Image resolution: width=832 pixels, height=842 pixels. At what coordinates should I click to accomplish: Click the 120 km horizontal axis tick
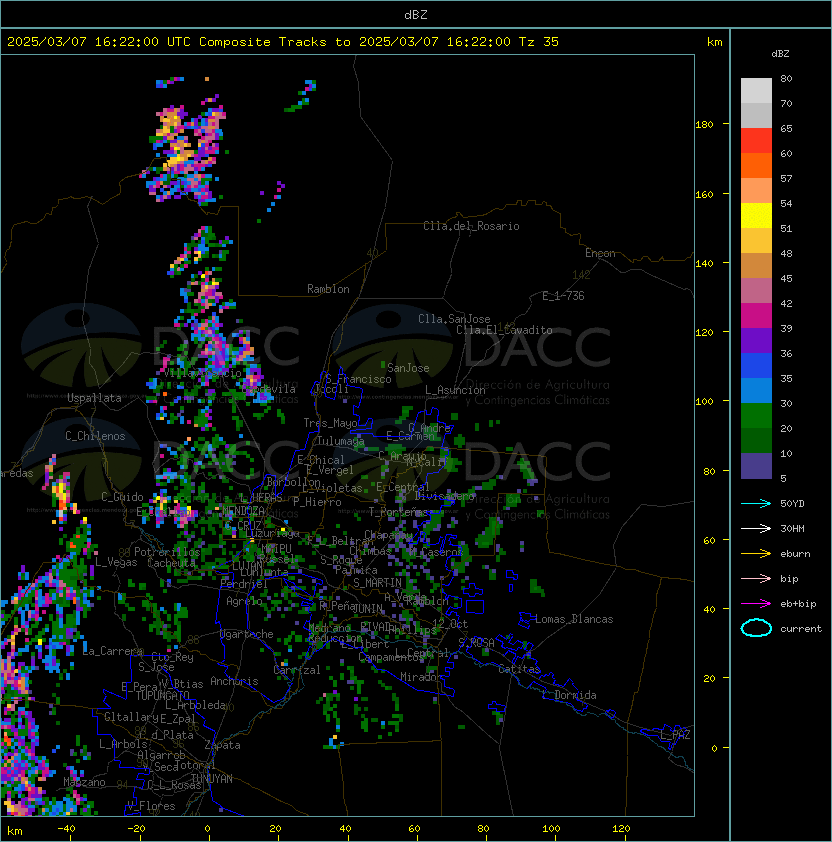621,829
